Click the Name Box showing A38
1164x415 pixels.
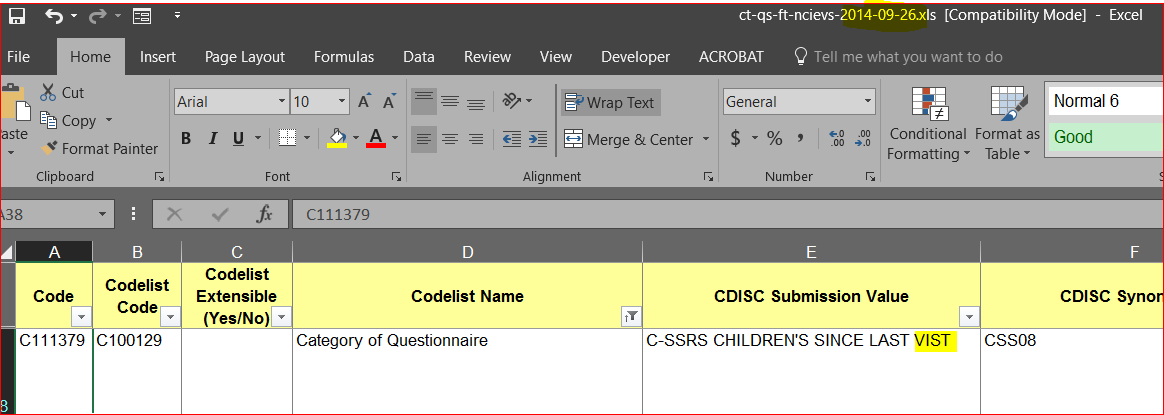click(x=56, y=215)
